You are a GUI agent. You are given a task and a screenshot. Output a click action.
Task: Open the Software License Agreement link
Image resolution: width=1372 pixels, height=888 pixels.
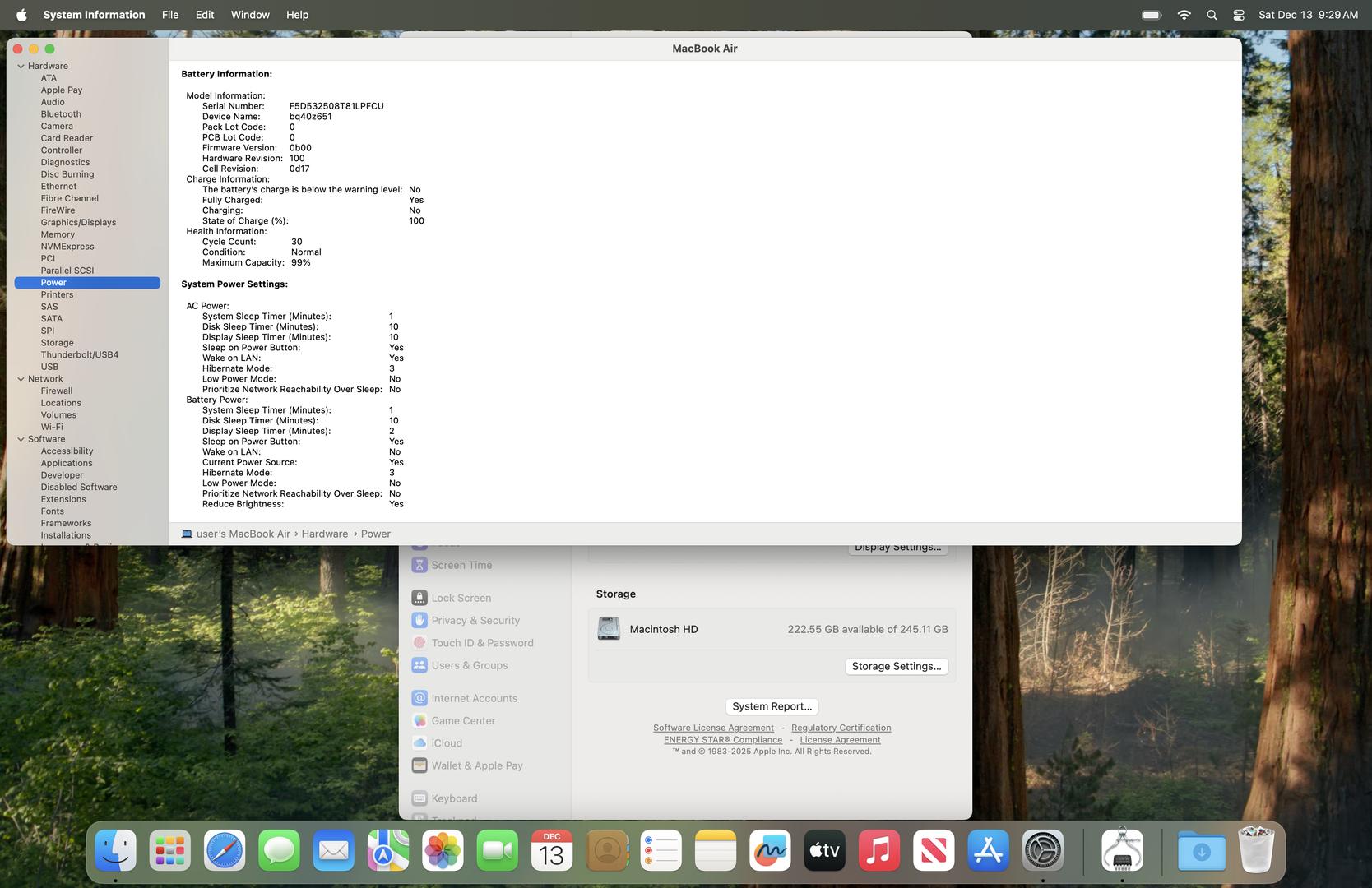713,728
